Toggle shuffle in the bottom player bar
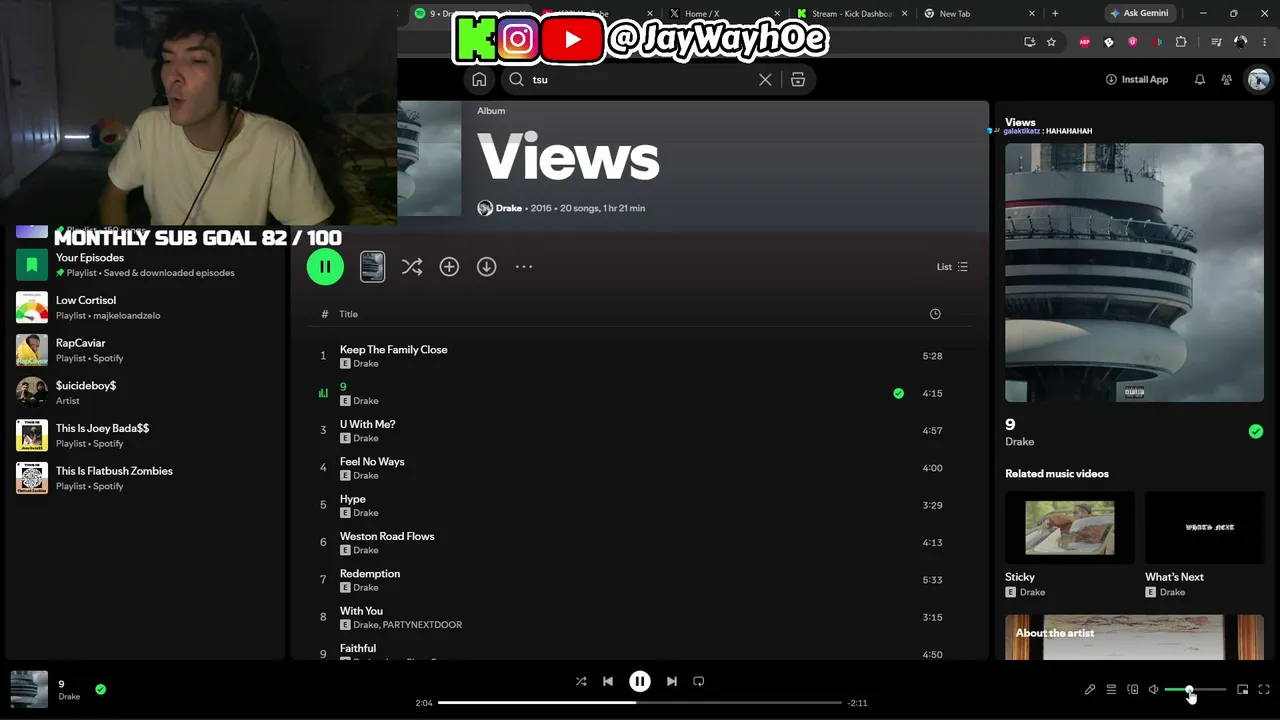The width and height of the screenshot is (1280, 720). point(581,681)
